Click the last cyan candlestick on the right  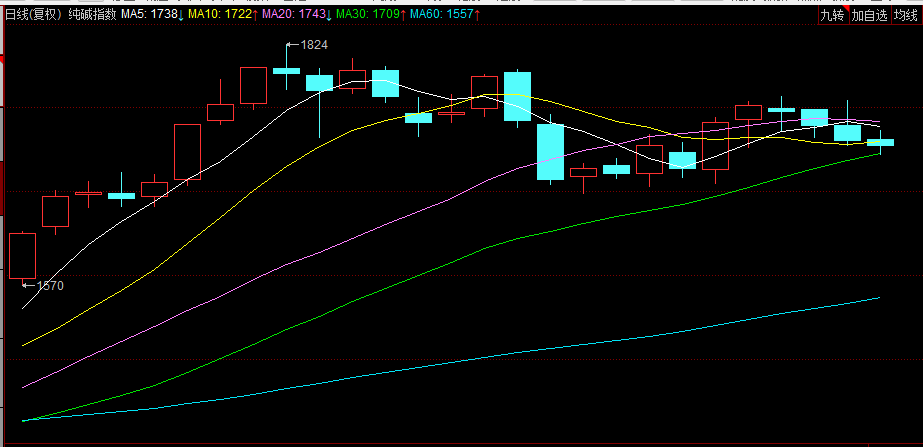pos(881,142)
